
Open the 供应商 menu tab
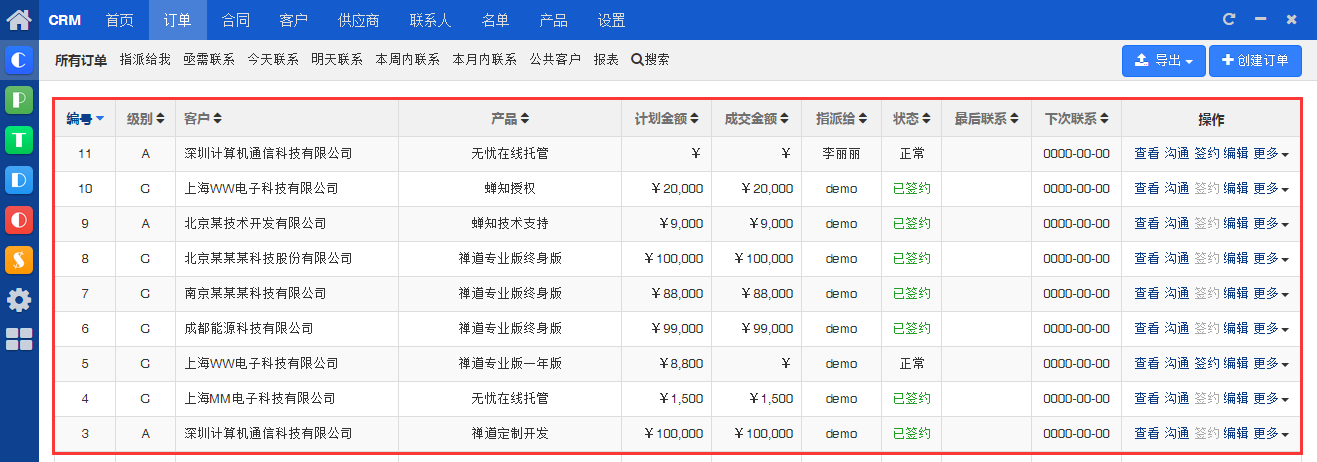[x=359, y=20]
